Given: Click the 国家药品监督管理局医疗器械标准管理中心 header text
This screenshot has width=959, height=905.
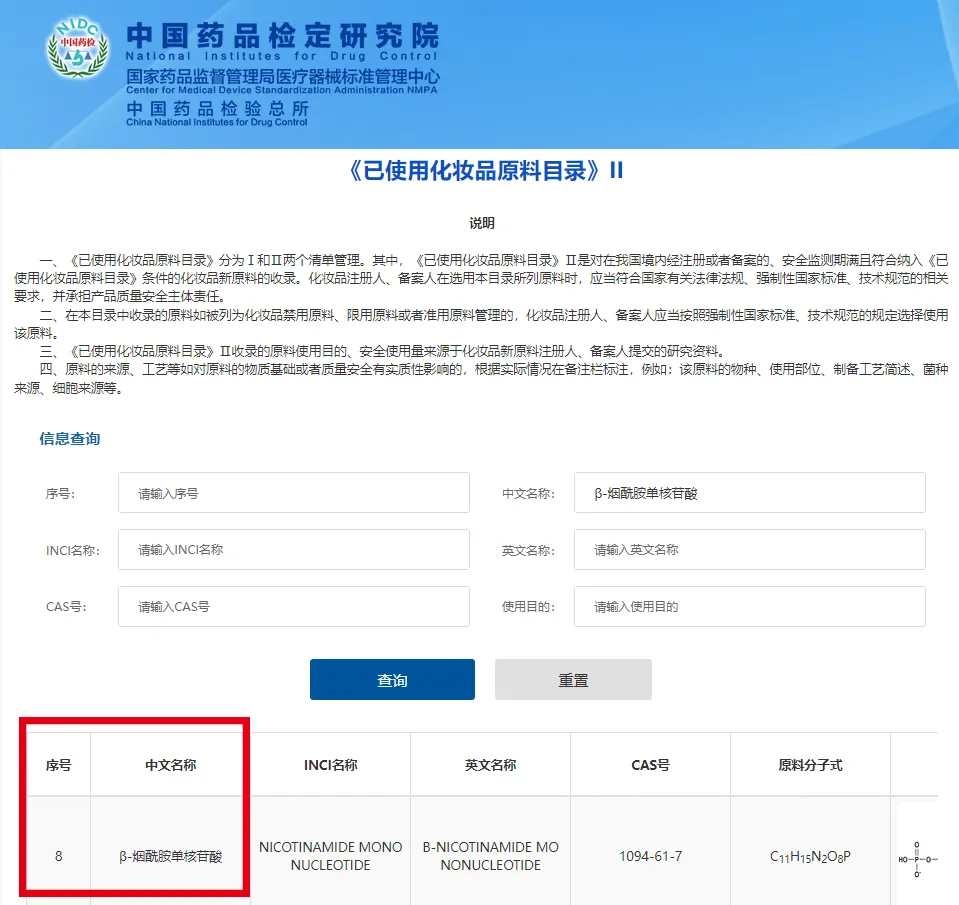Looking at the screenshot, I should (x=283, y=76).
